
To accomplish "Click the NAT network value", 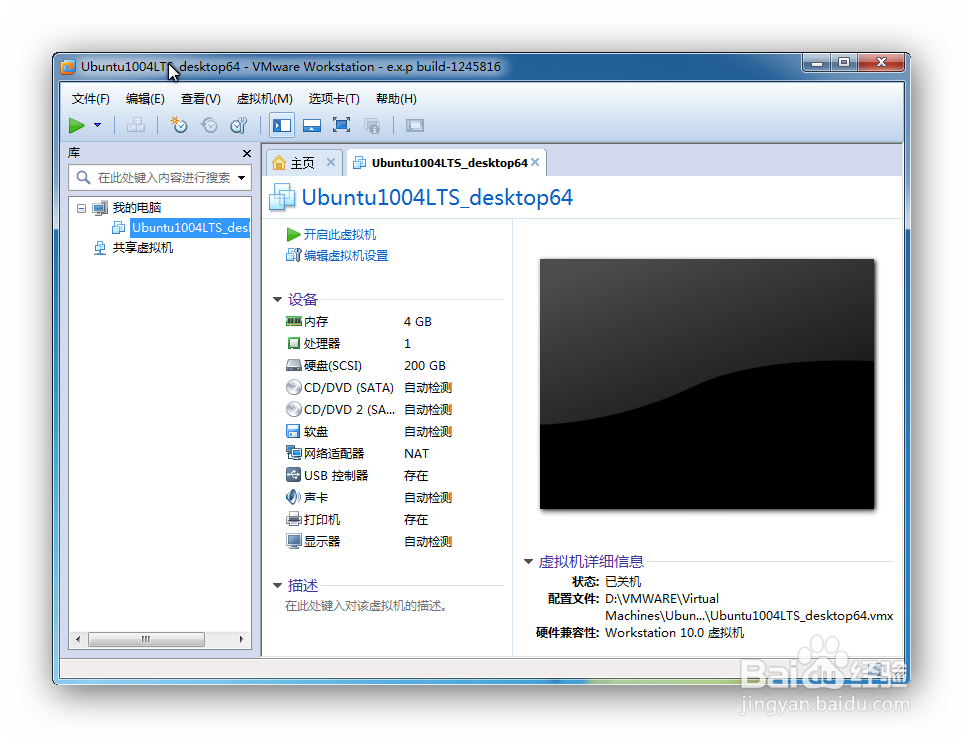I will coord(416,454).
